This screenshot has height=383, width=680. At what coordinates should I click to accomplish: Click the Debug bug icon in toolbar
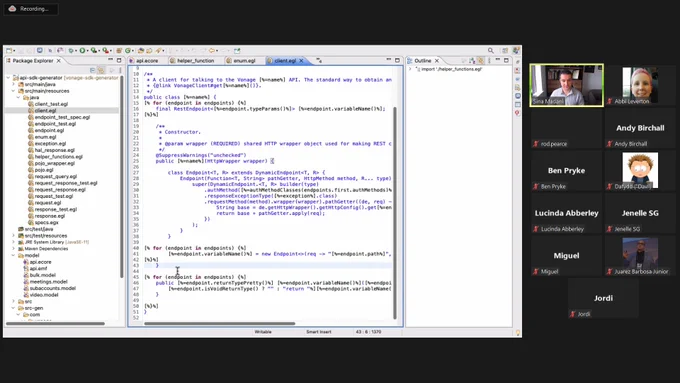71,50
